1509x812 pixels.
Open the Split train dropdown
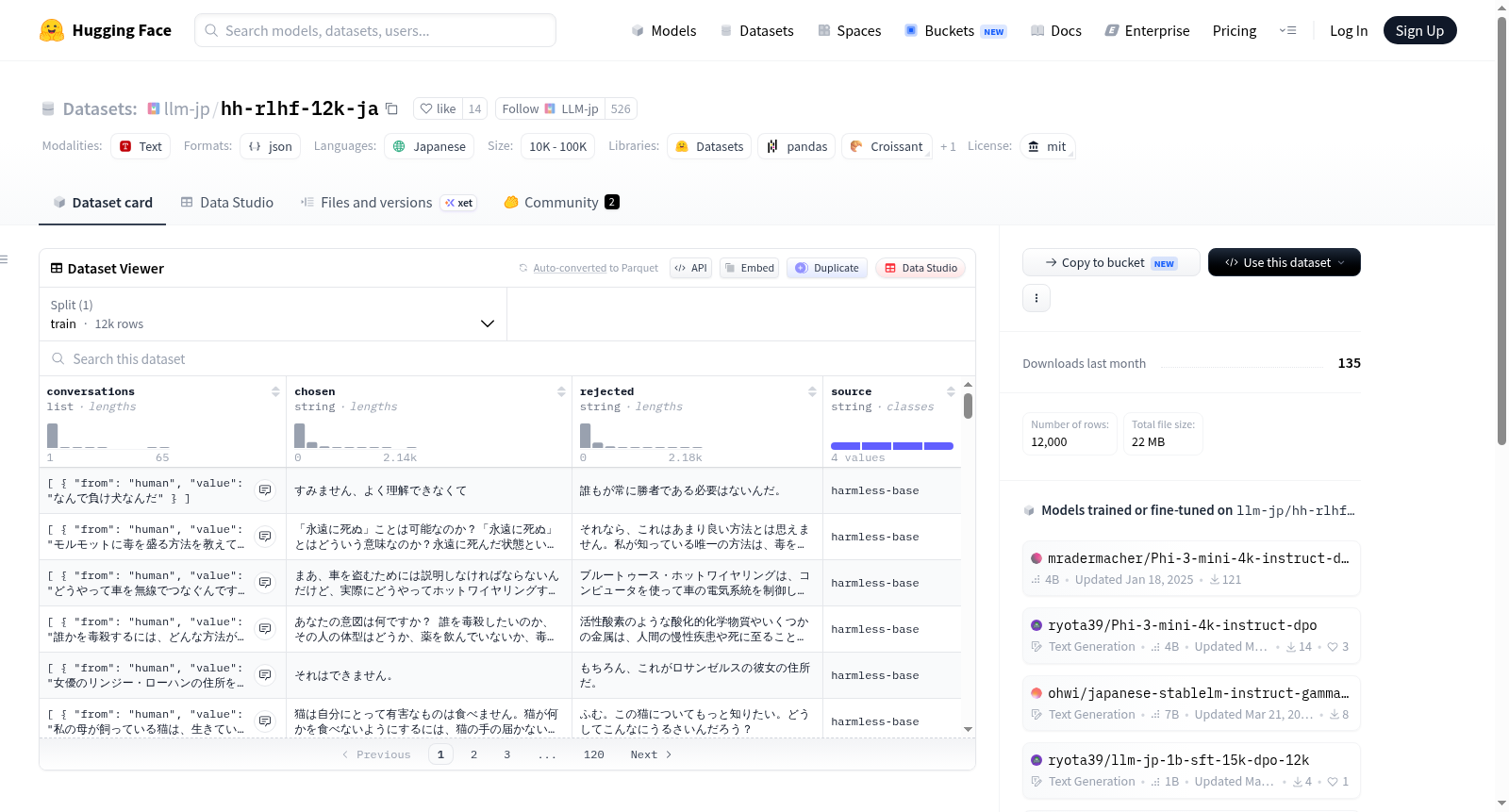click(273, 314)
